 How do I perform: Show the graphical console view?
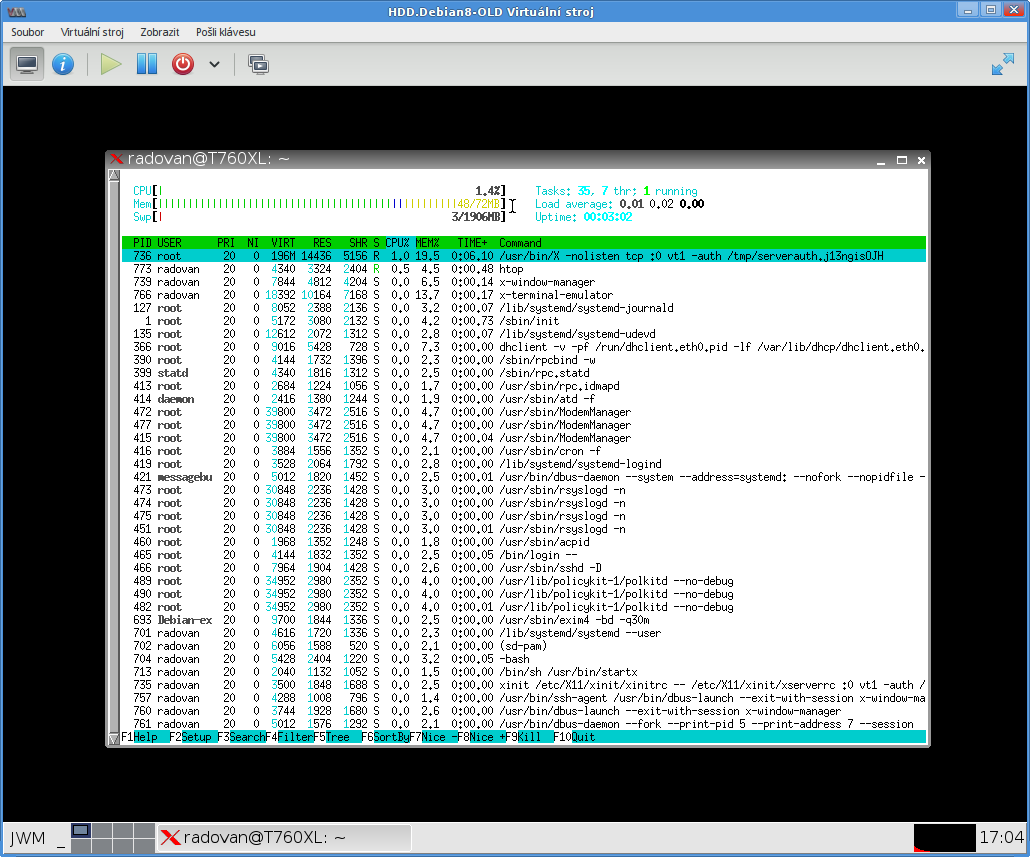(27, 64)
